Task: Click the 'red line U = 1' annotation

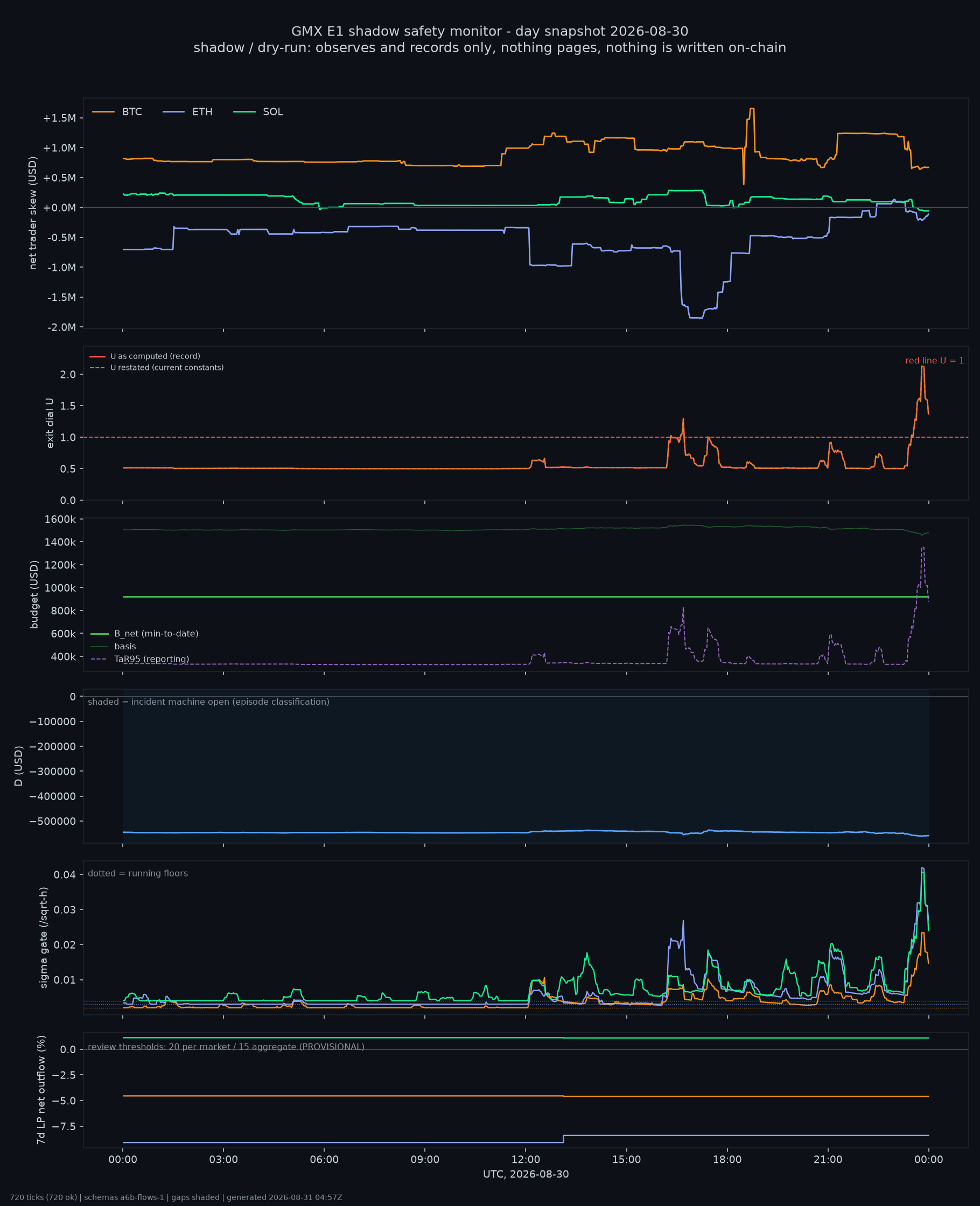Action: point(934,361)
